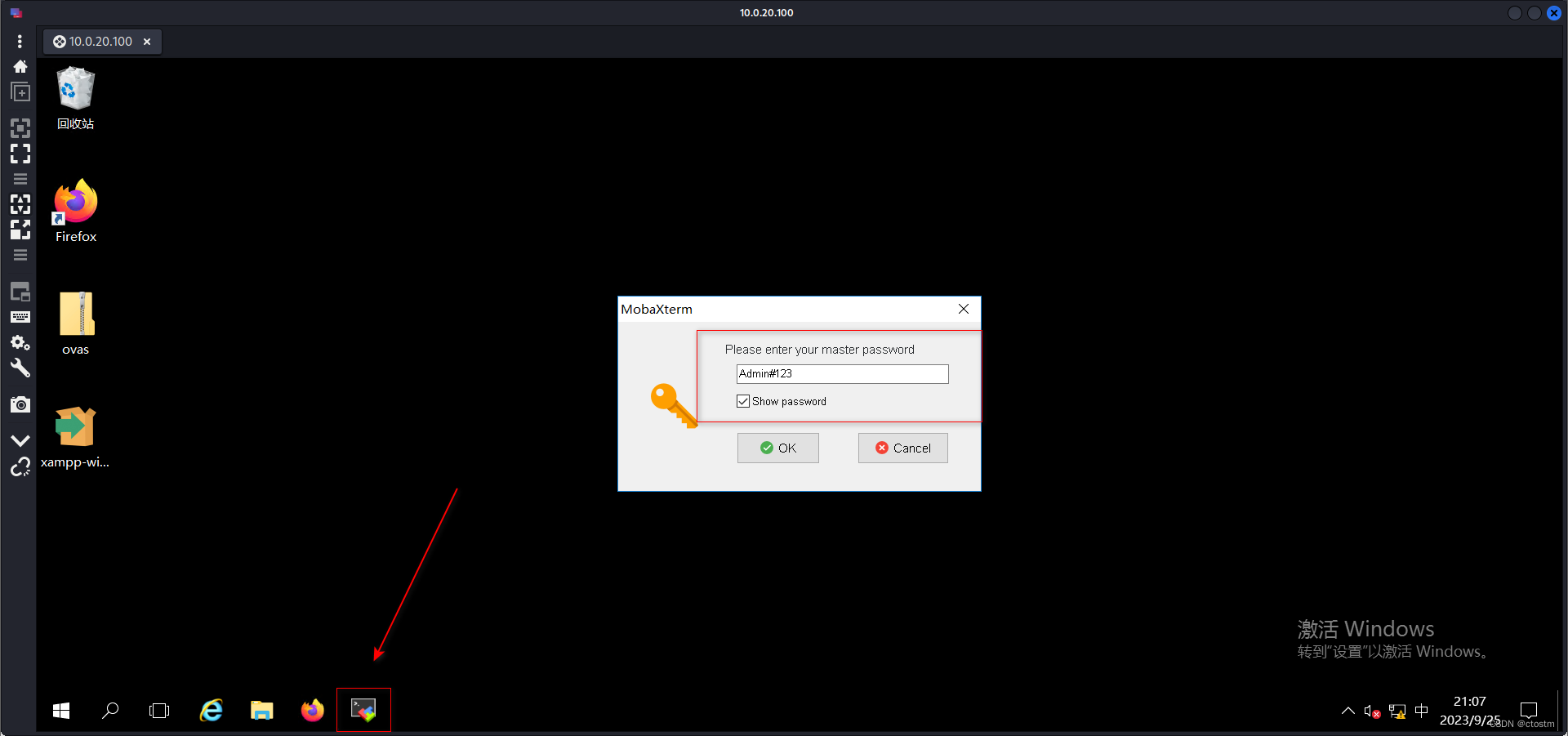Screen dimensions: 1568x736
Task: Uncheck the Show password checkbox
Action: (743, 401)
